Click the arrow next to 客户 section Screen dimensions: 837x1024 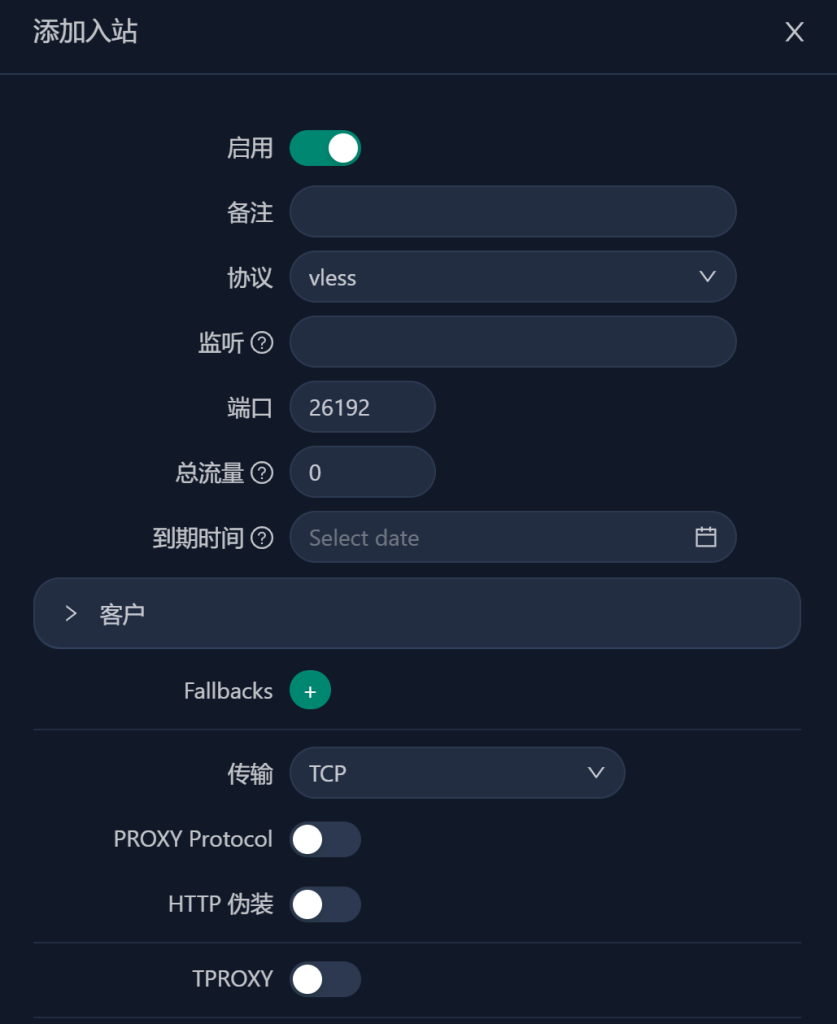tap(70, 613)
